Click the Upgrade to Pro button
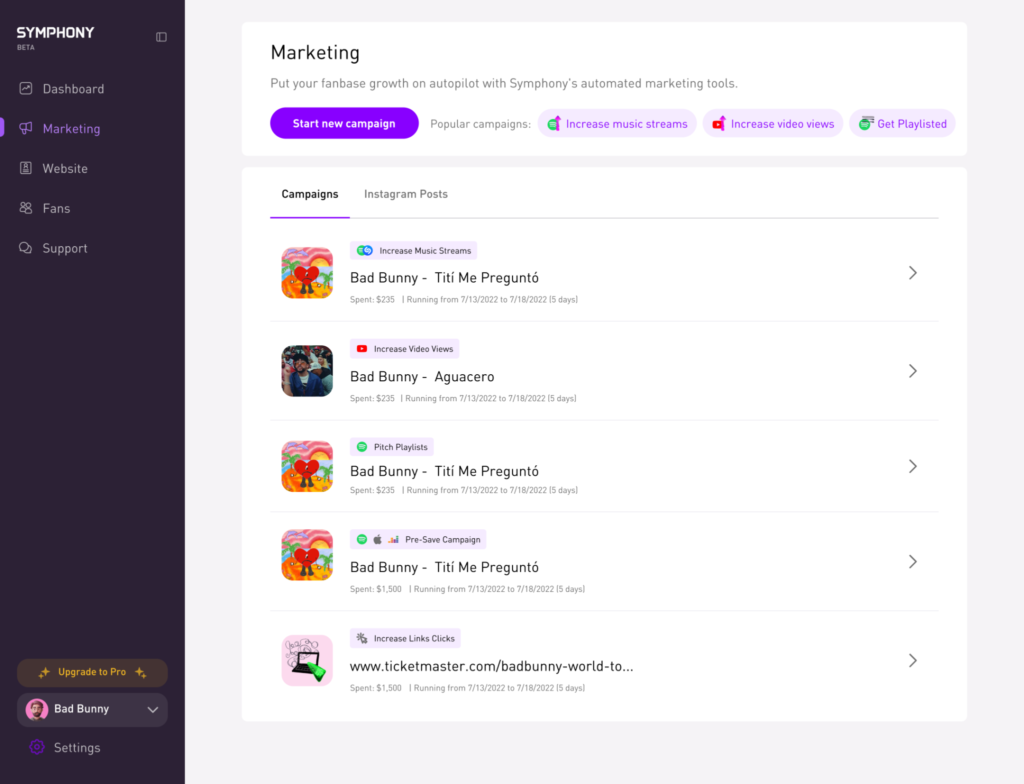Screen dimensions: 1024x784 (x=92, y=672)
